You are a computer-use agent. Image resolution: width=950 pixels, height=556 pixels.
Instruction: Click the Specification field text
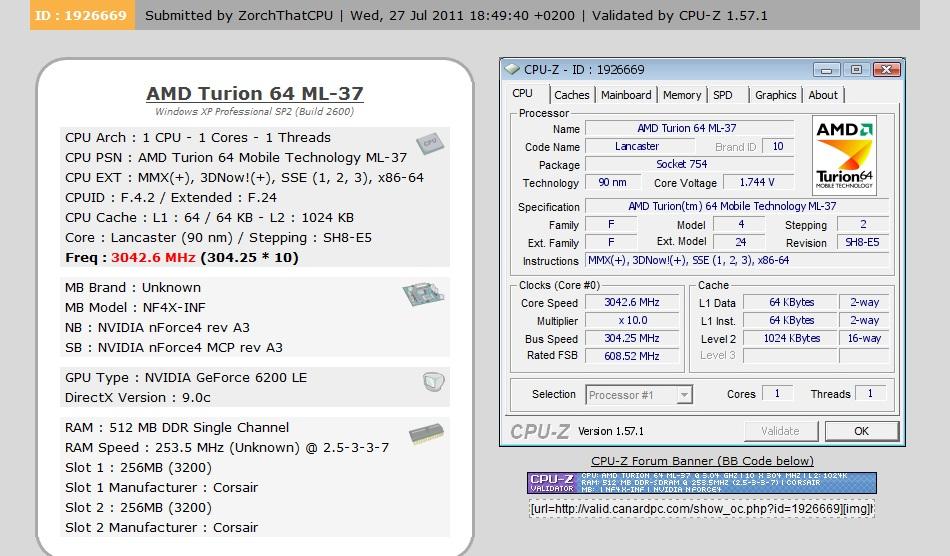point(737,206)
